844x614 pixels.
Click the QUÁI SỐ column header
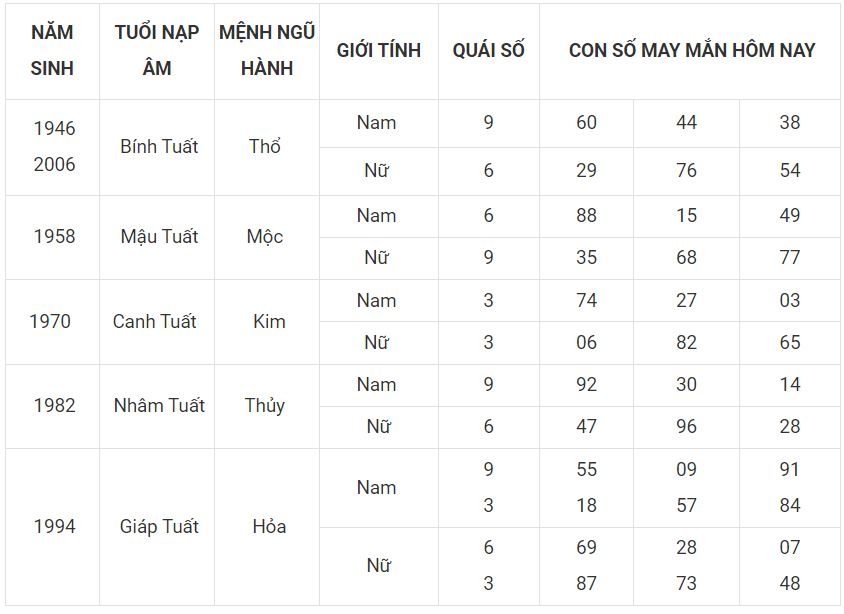tap(489, 50)
